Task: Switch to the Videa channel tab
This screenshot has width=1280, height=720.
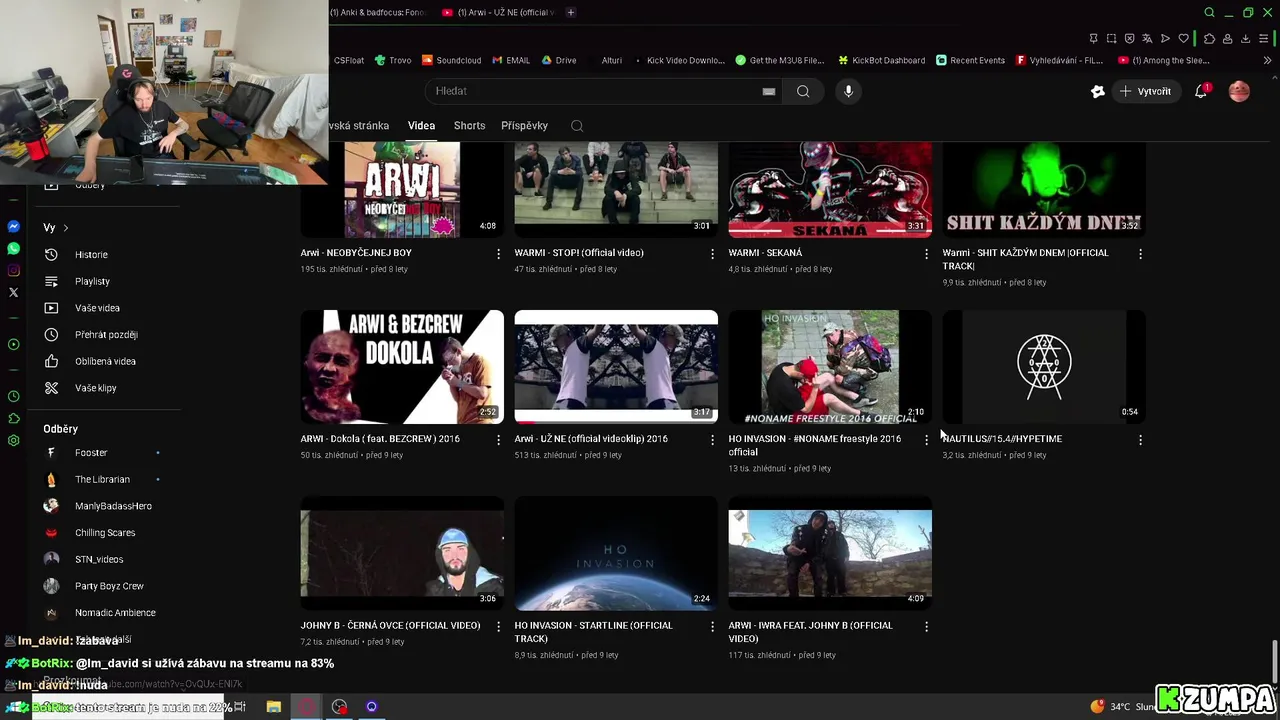Action: click(421, 126)
